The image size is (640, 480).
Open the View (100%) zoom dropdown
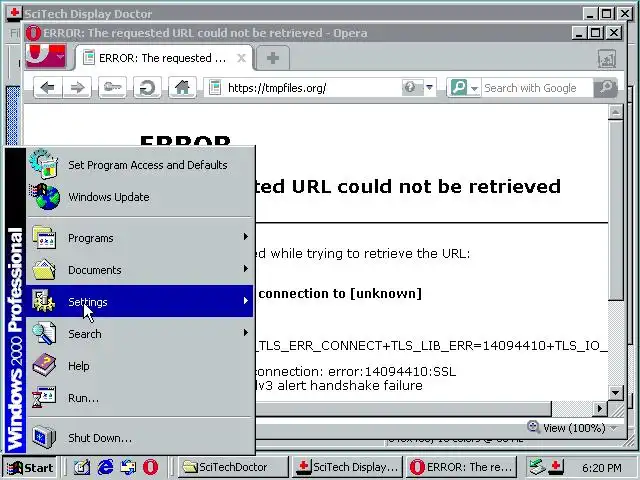tap(613, 428)
